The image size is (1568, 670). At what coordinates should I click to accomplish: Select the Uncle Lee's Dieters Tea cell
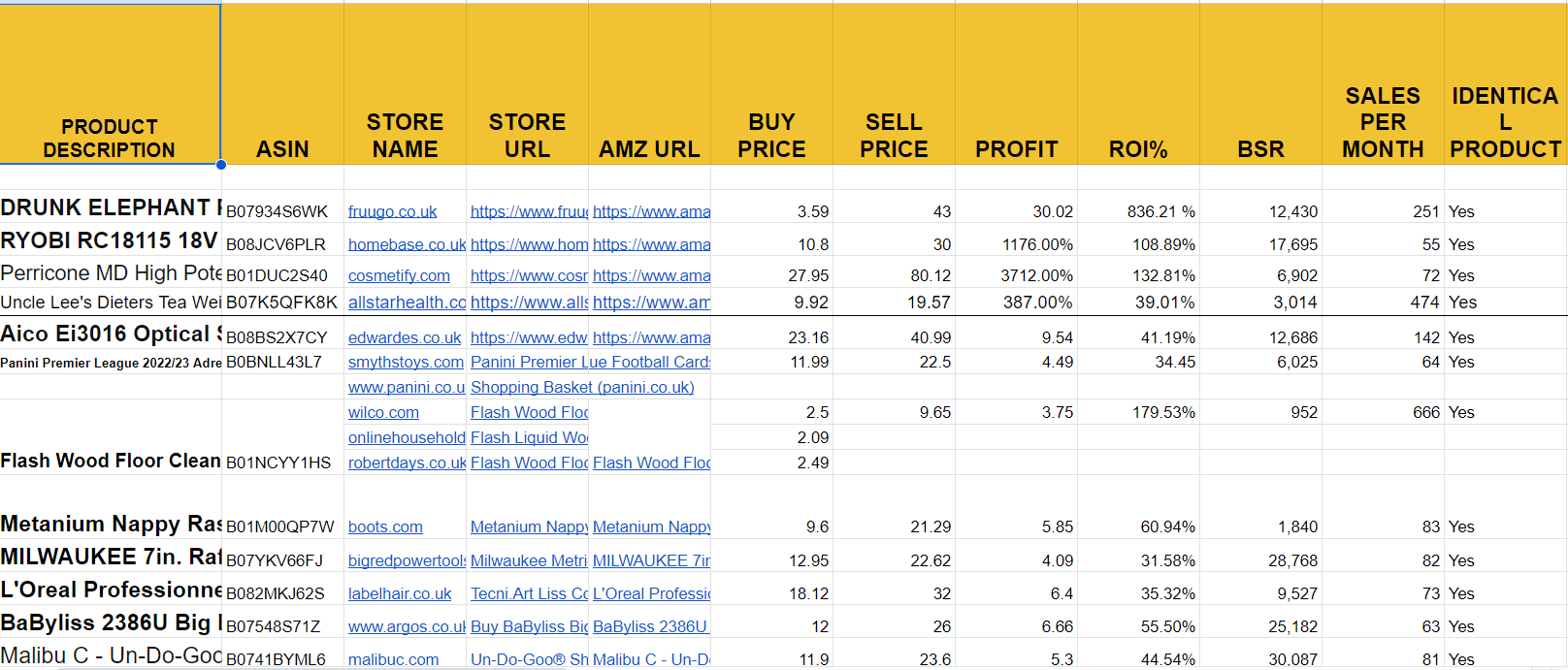click(x=111, y=303)
